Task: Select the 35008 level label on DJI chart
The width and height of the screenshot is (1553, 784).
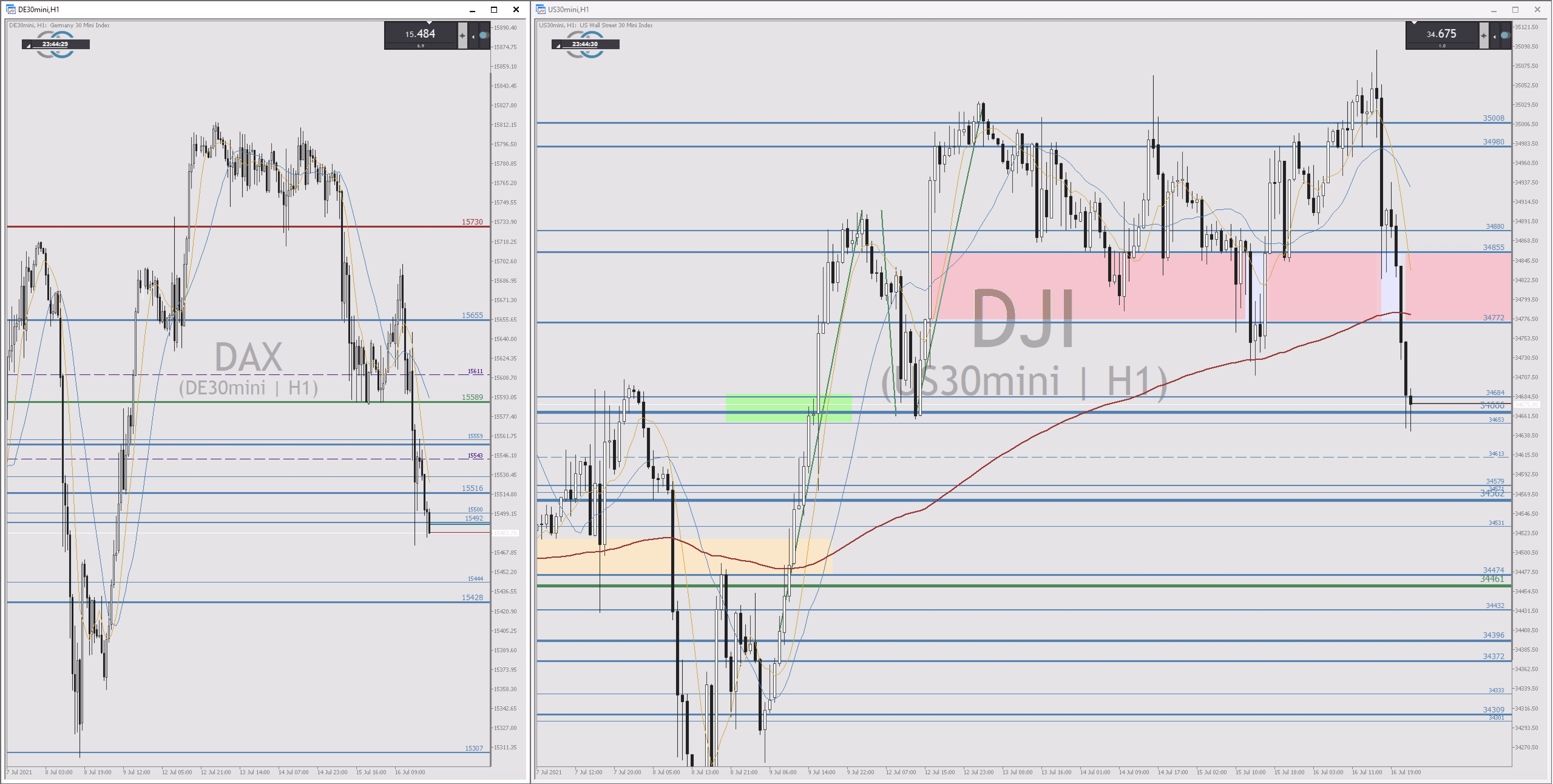Action: click(x=1493, y=118)
